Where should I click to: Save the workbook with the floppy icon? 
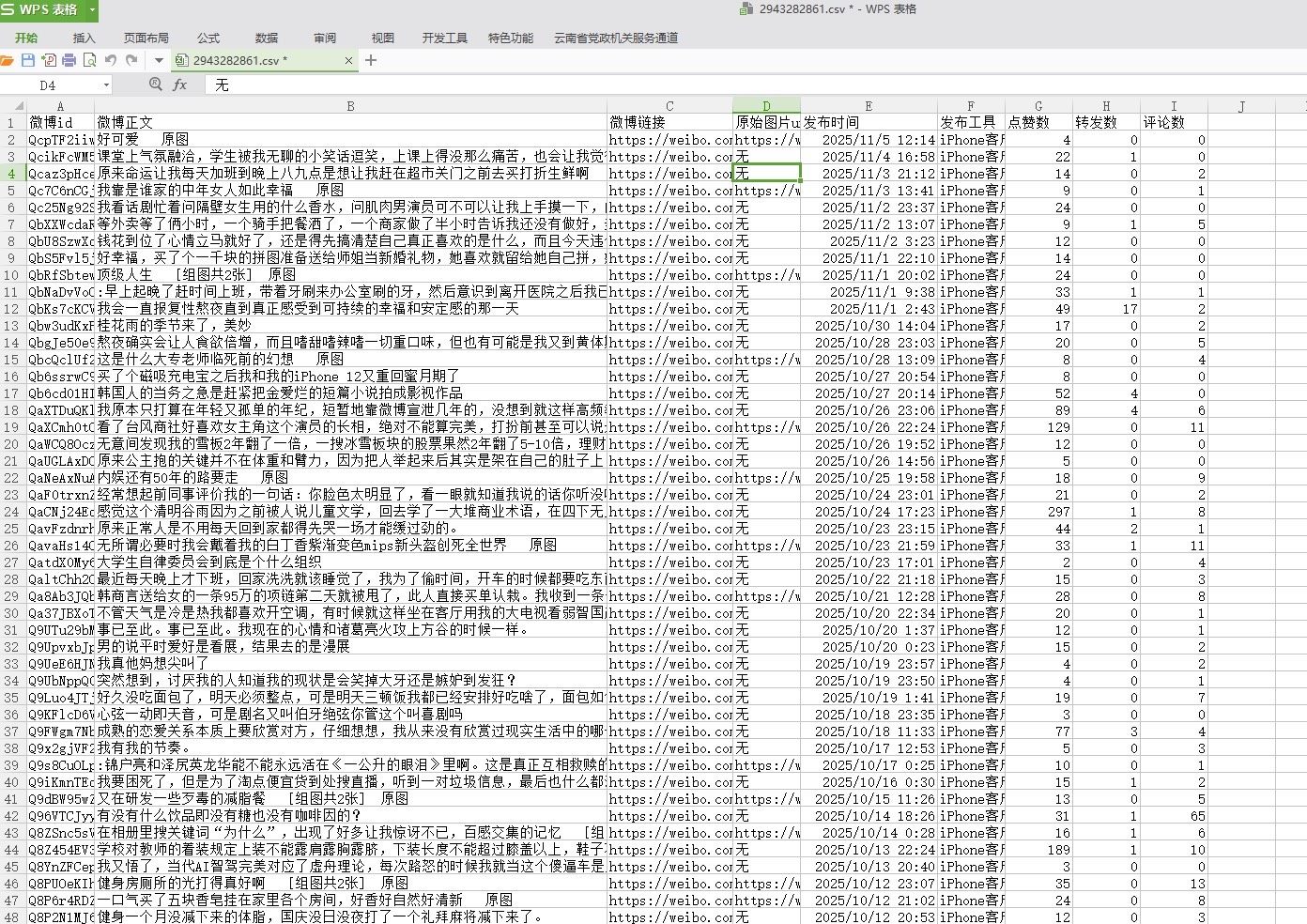pos(28,60)
